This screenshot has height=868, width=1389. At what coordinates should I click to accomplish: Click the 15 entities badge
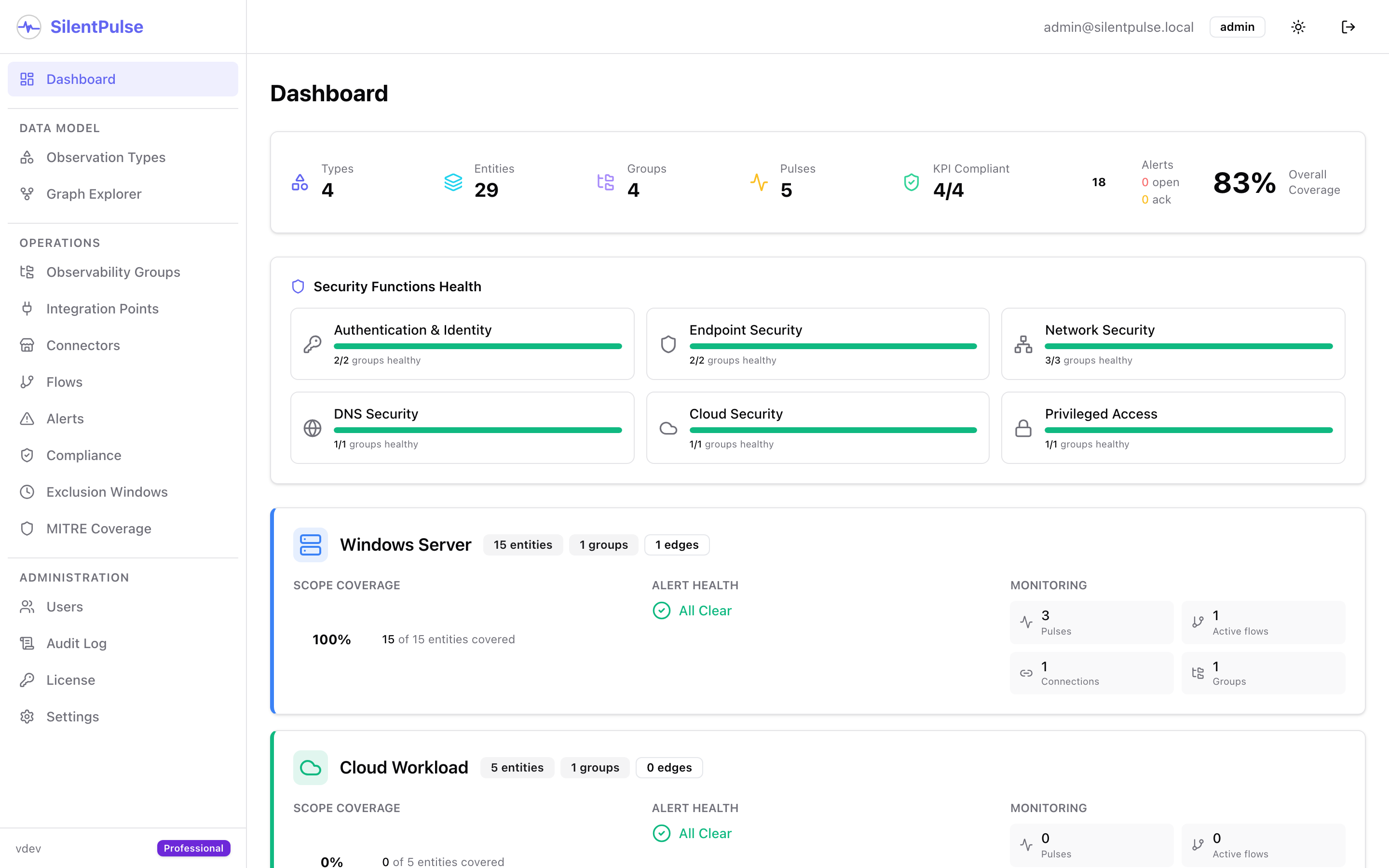point(523,545)
